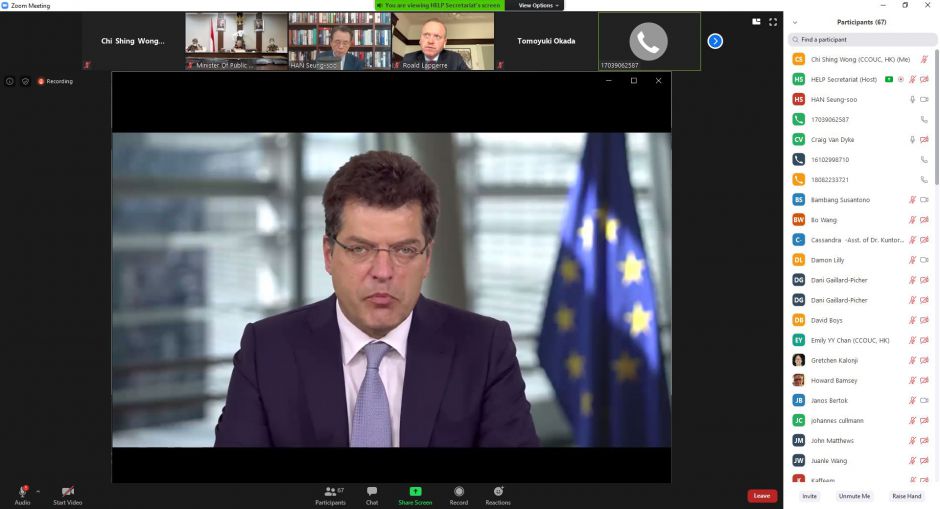This screenshot has width=940, height=509.
Task: Open the Chat panel
Action: (x=372, y=492)
